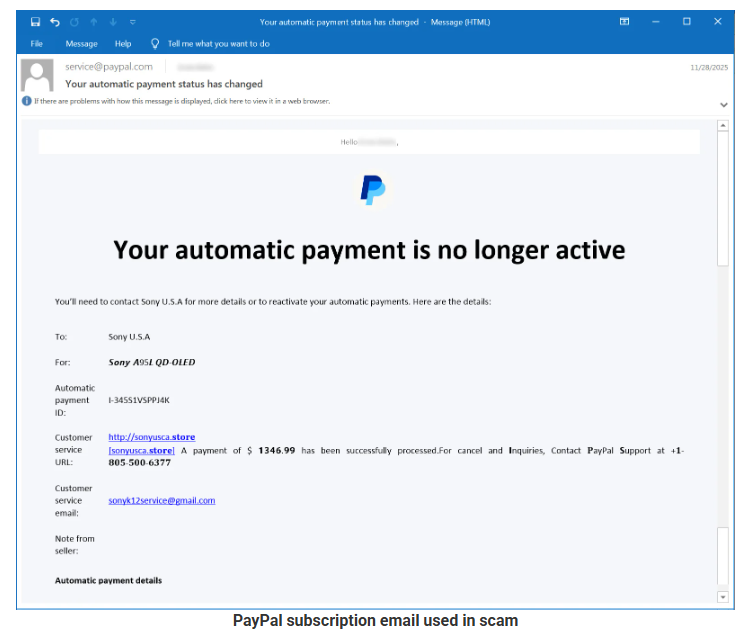Click the Redo icon in the quick access toolbar
Image resolution: width=750 pixels, height=633 pixels.
coord(74,22)
